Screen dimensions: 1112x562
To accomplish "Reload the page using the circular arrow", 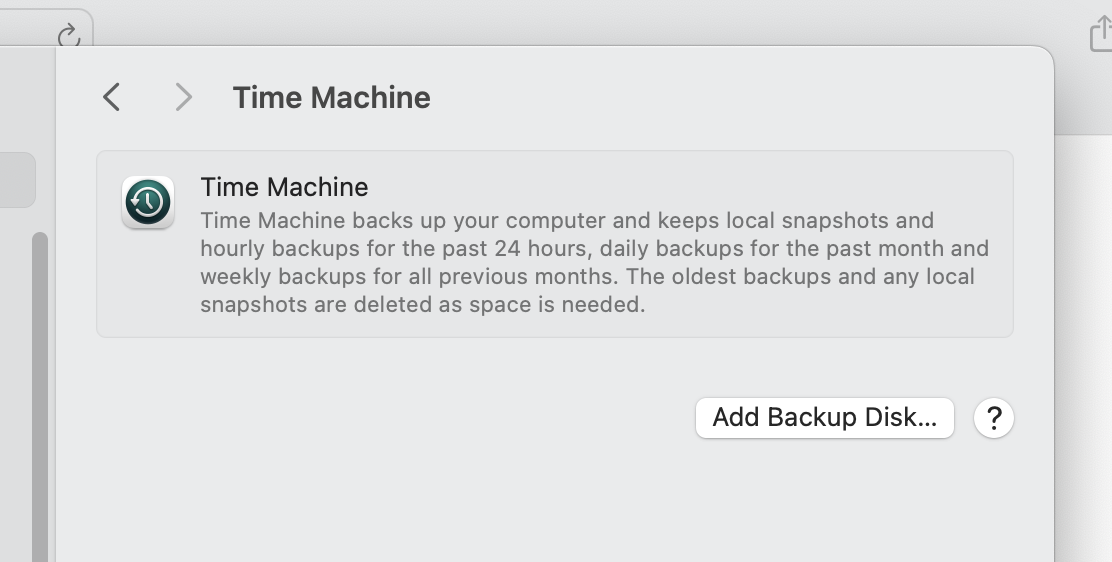I will [x=69, y=35].
